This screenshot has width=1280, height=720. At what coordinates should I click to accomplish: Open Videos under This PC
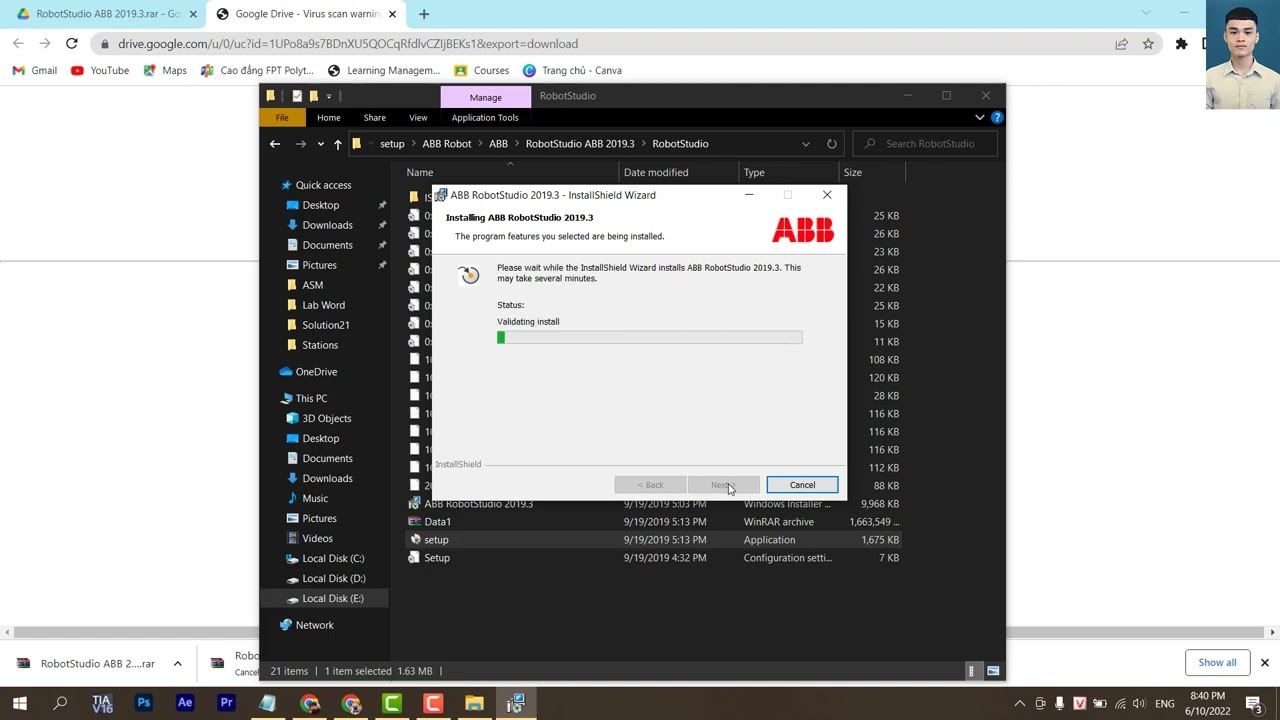click(x=317, y=538)
